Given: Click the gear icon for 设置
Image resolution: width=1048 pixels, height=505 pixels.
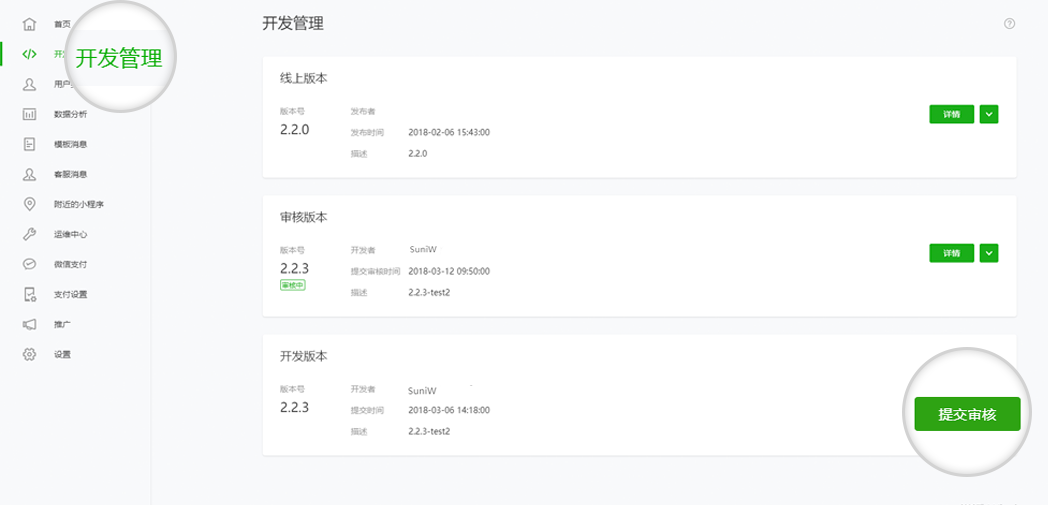Looking at the screenshot, I should [x=30, y=354].
